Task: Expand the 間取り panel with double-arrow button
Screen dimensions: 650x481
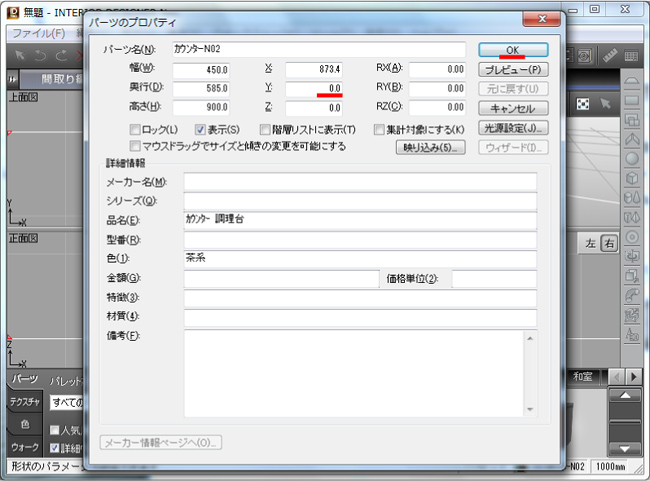Action: point(12,79)
